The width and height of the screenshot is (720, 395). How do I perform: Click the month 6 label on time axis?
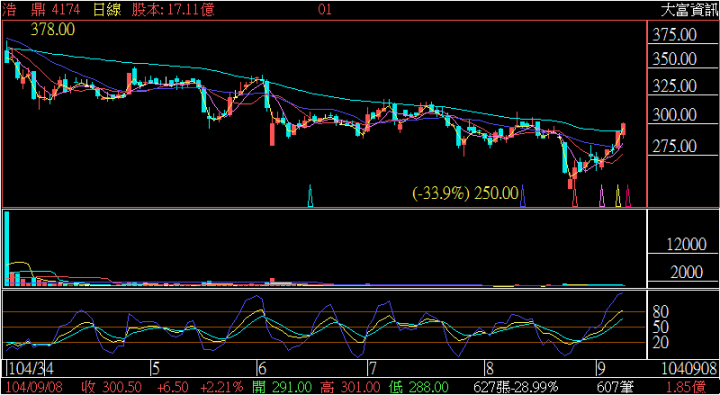[262, 368]
